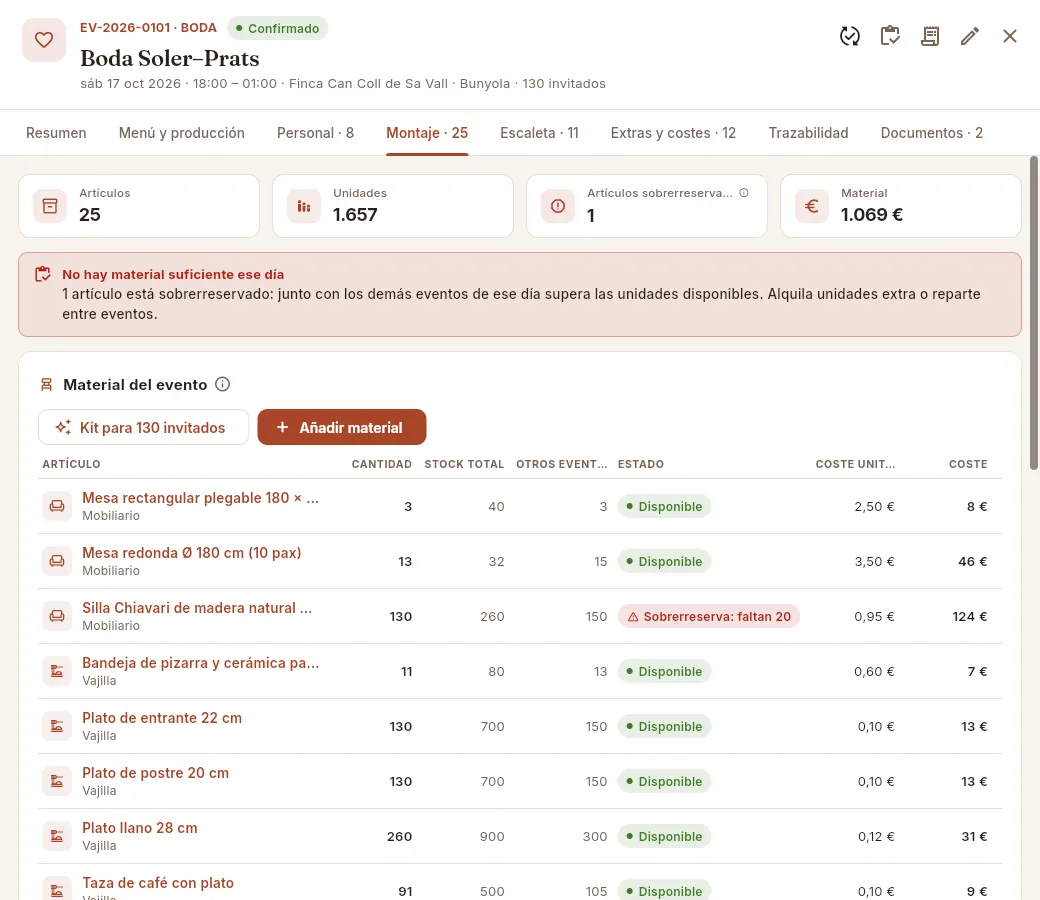Click the receipt document icon in header
Image resolution: width=1040 pixels, height=900 pixels.
(930, 36)
